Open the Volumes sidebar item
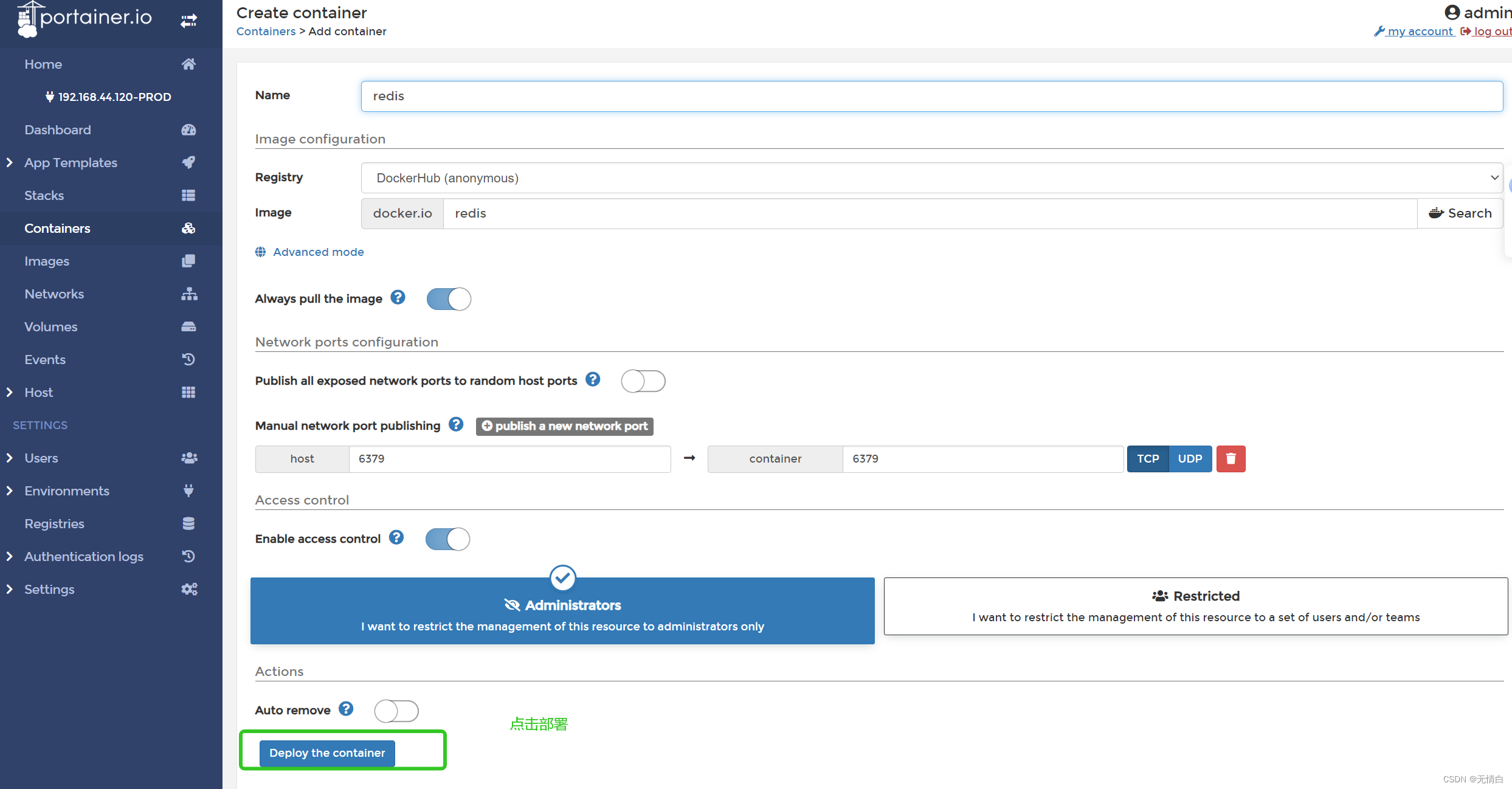 click(111, 326)
